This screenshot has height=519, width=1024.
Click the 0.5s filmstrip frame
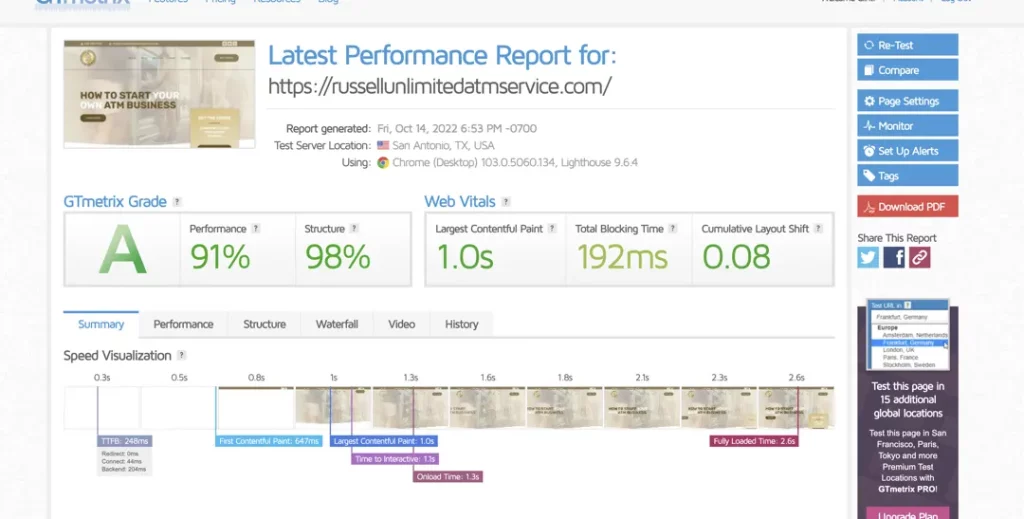(x=179, y=407)
